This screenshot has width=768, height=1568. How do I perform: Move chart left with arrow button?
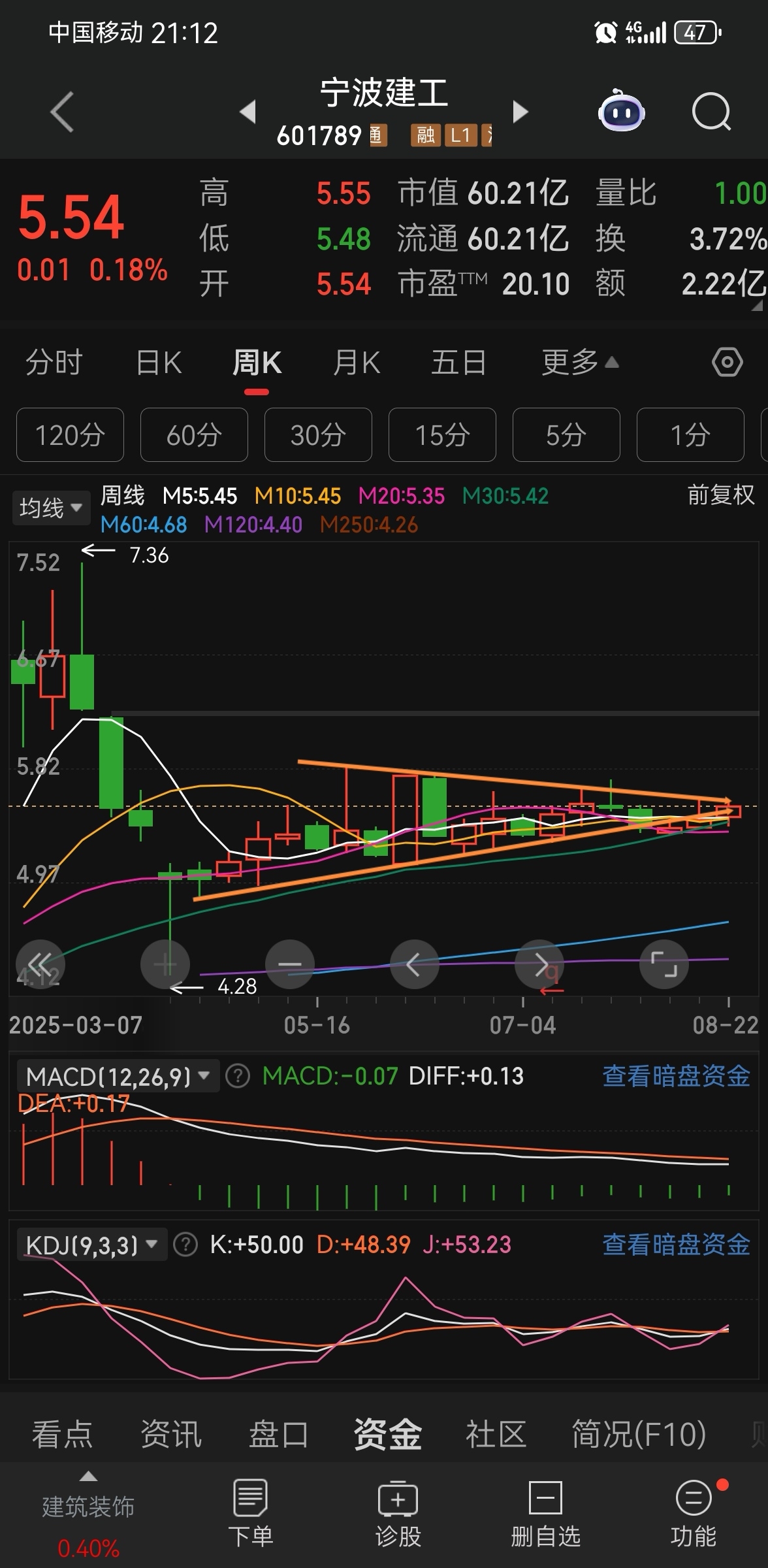[x=414, y=964]
